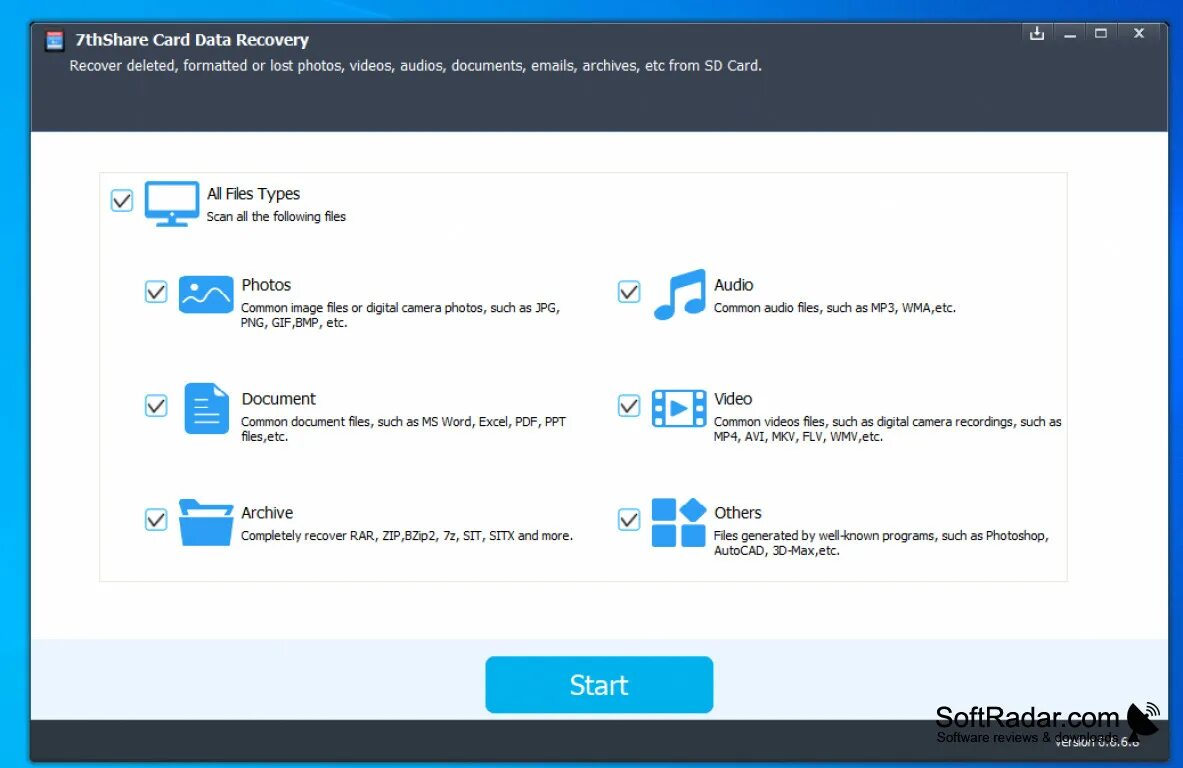Click 'Scan all the following files' text
The image size is (1183, 768).
[x=276, y=217]
